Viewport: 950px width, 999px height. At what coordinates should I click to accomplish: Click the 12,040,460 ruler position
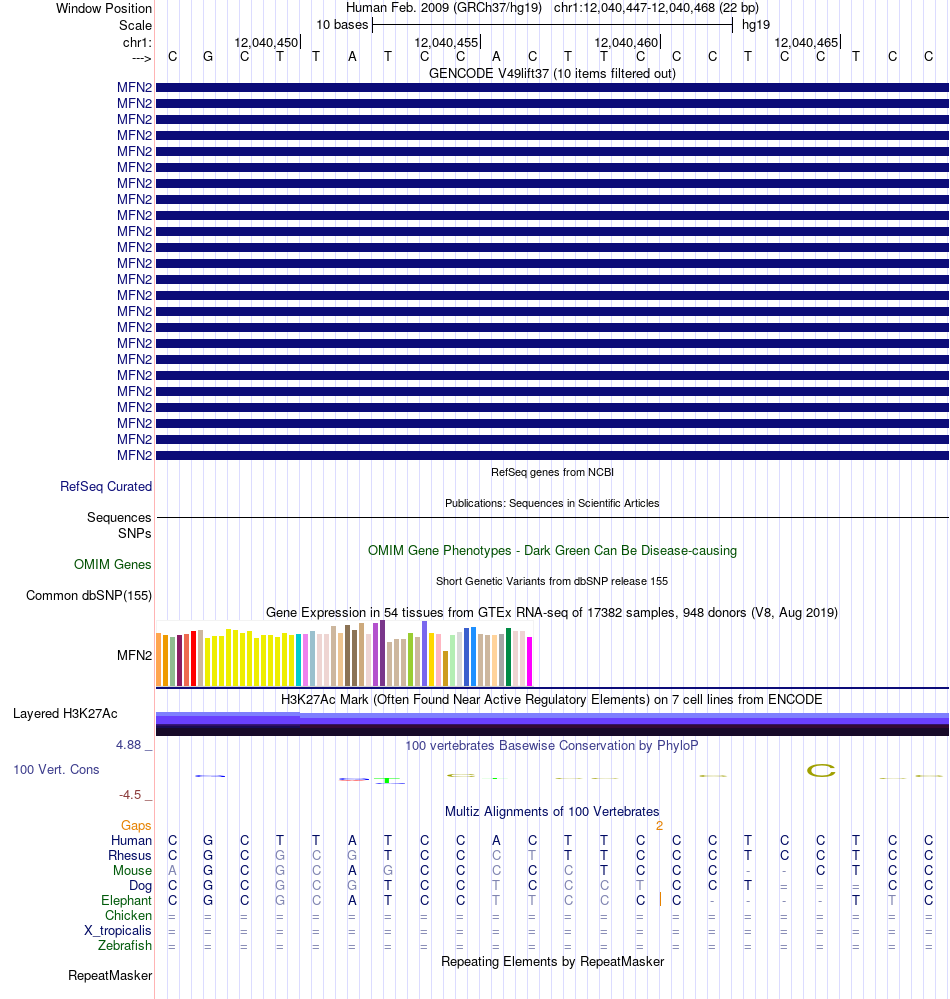(626, 43)
